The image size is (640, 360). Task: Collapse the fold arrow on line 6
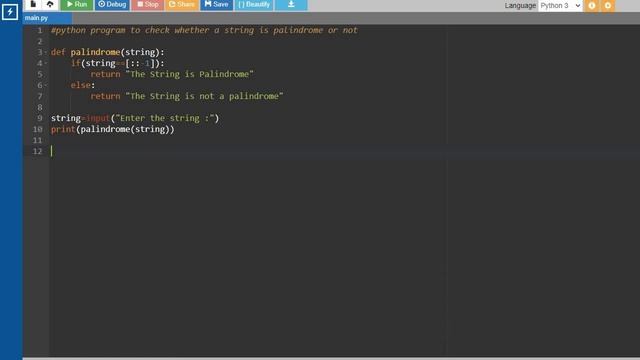pos(46,85)
